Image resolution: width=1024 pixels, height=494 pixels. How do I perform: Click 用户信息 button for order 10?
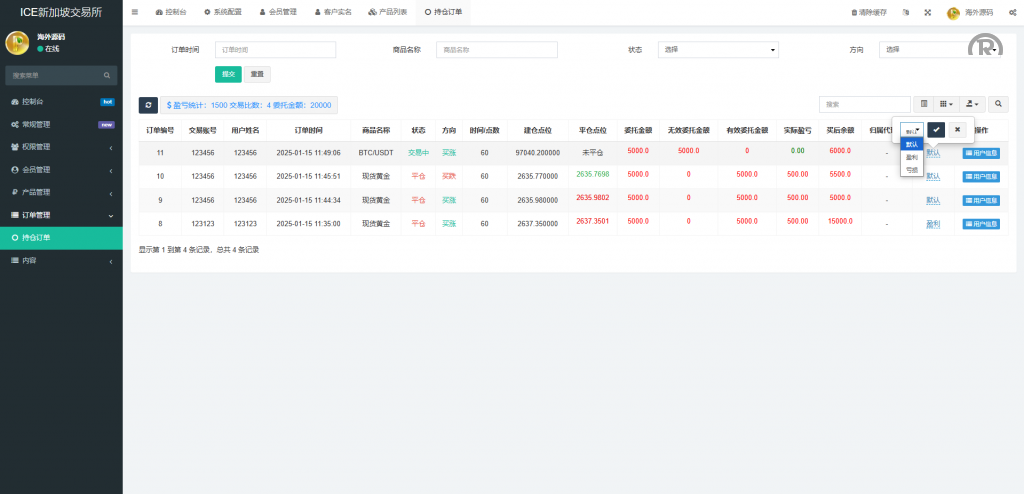coord(980,176)
